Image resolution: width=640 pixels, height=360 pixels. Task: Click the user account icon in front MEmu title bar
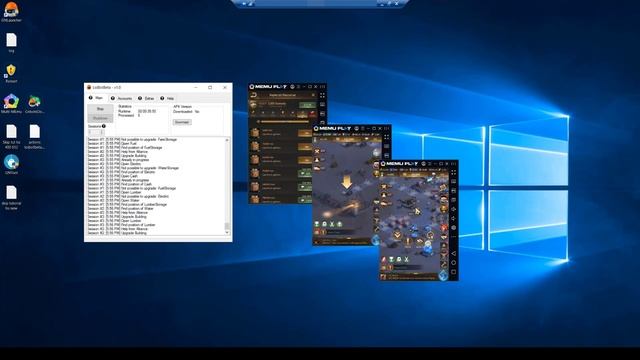(423, 164)
